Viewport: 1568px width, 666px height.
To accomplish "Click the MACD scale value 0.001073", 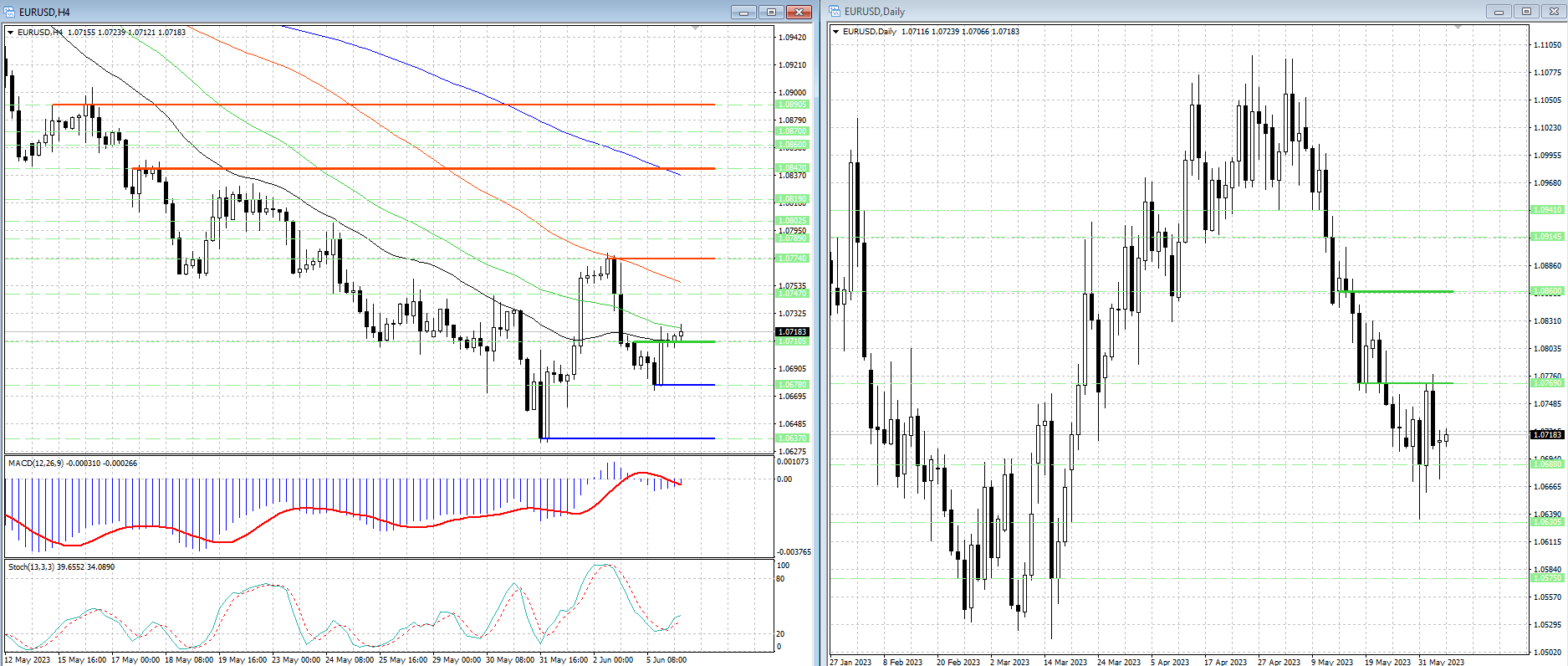I will pyautogui.click(x=793, y=462).
